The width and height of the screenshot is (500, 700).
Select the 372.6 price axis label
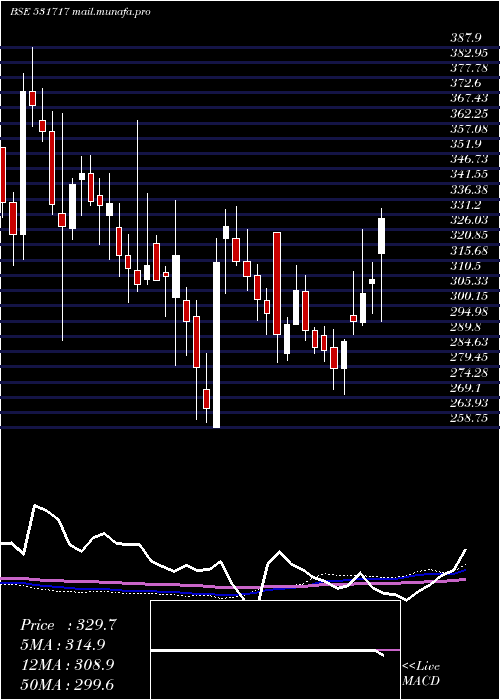[x=466, y=83]
